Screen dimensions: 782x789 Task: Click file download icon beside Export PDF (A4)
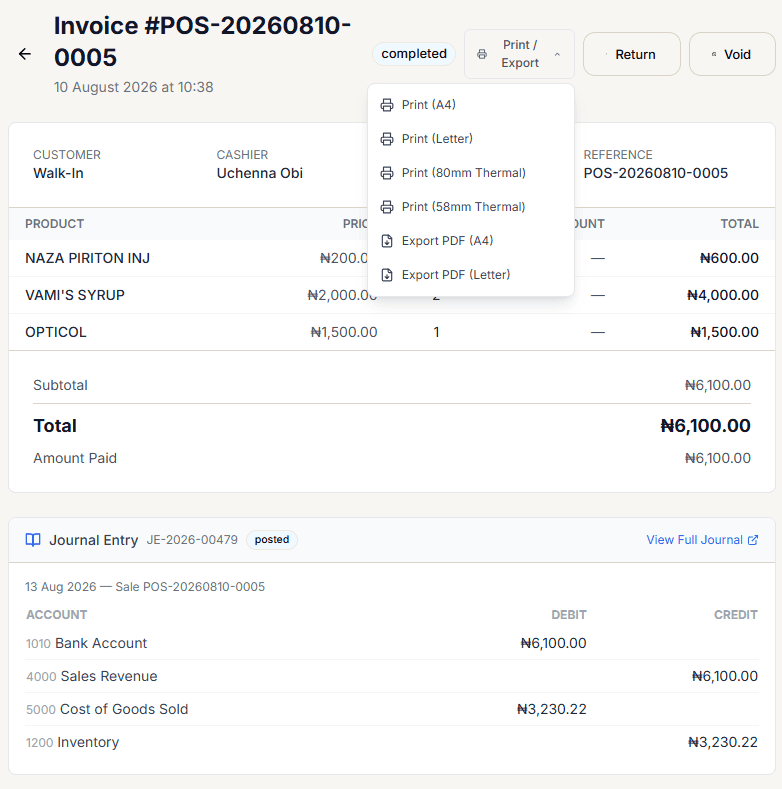point(386,241)
